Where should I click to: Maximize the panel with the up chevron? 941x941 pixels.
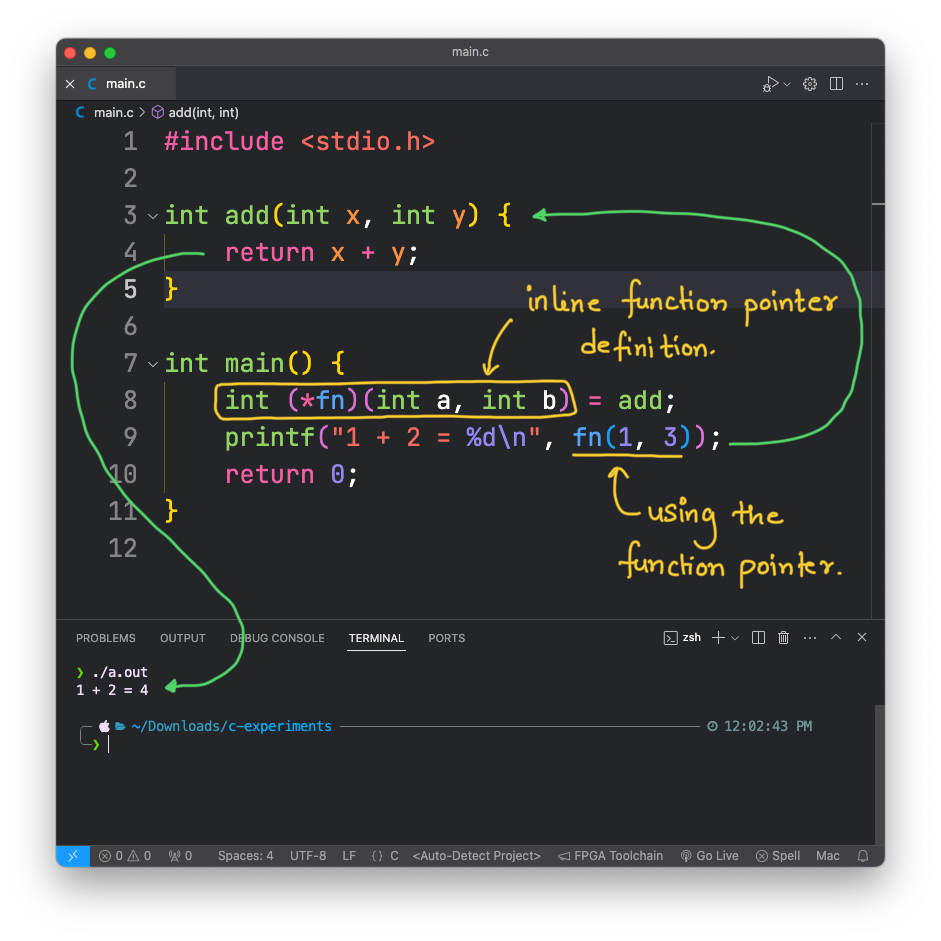[x=836, y=638]
